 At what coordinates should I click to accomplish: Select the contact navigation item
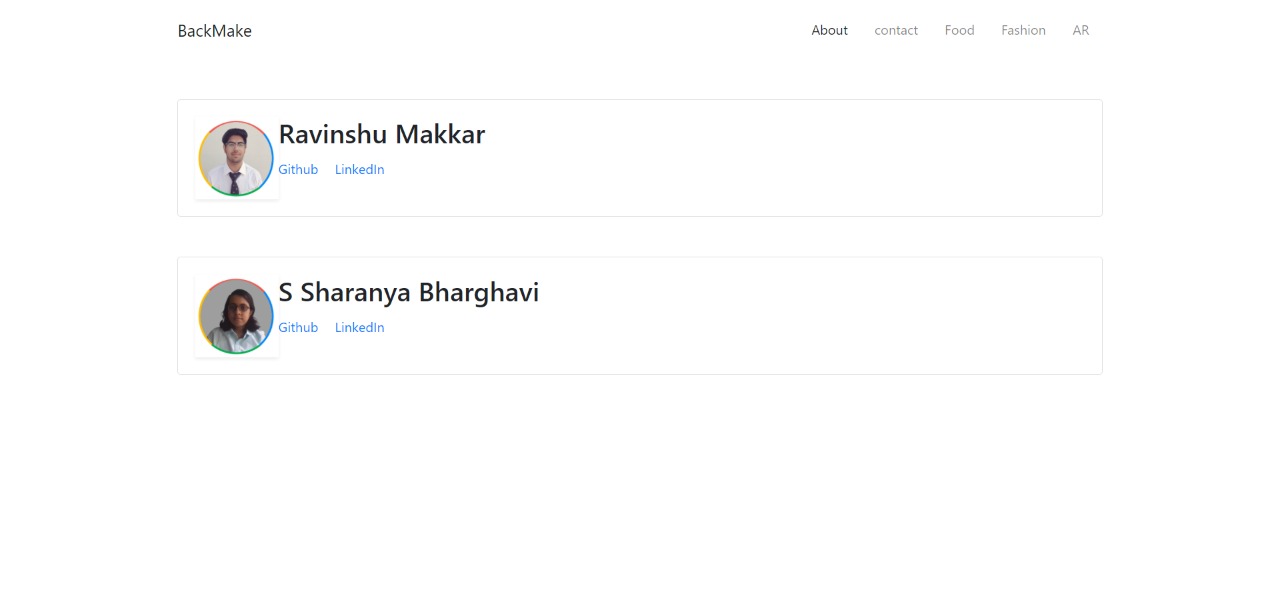(x=895, y=30)
